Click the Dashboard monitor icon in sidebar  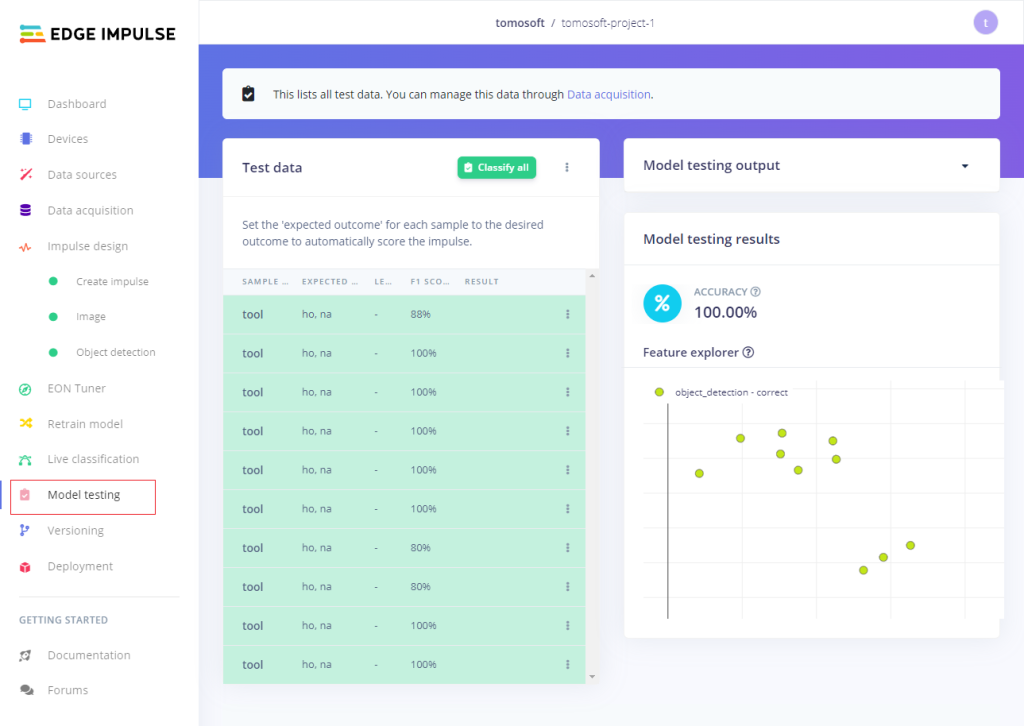(x=26, y=104)
